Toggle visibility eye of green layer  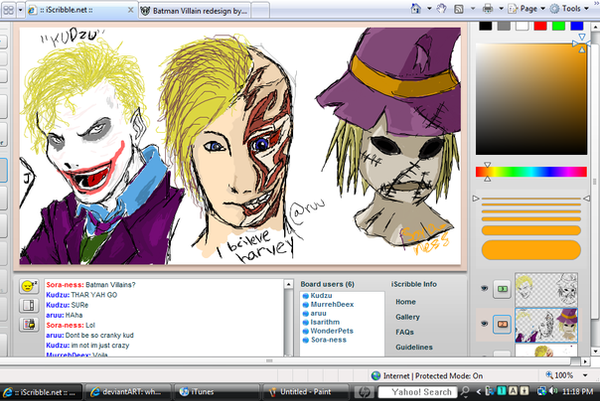[484, 288]
